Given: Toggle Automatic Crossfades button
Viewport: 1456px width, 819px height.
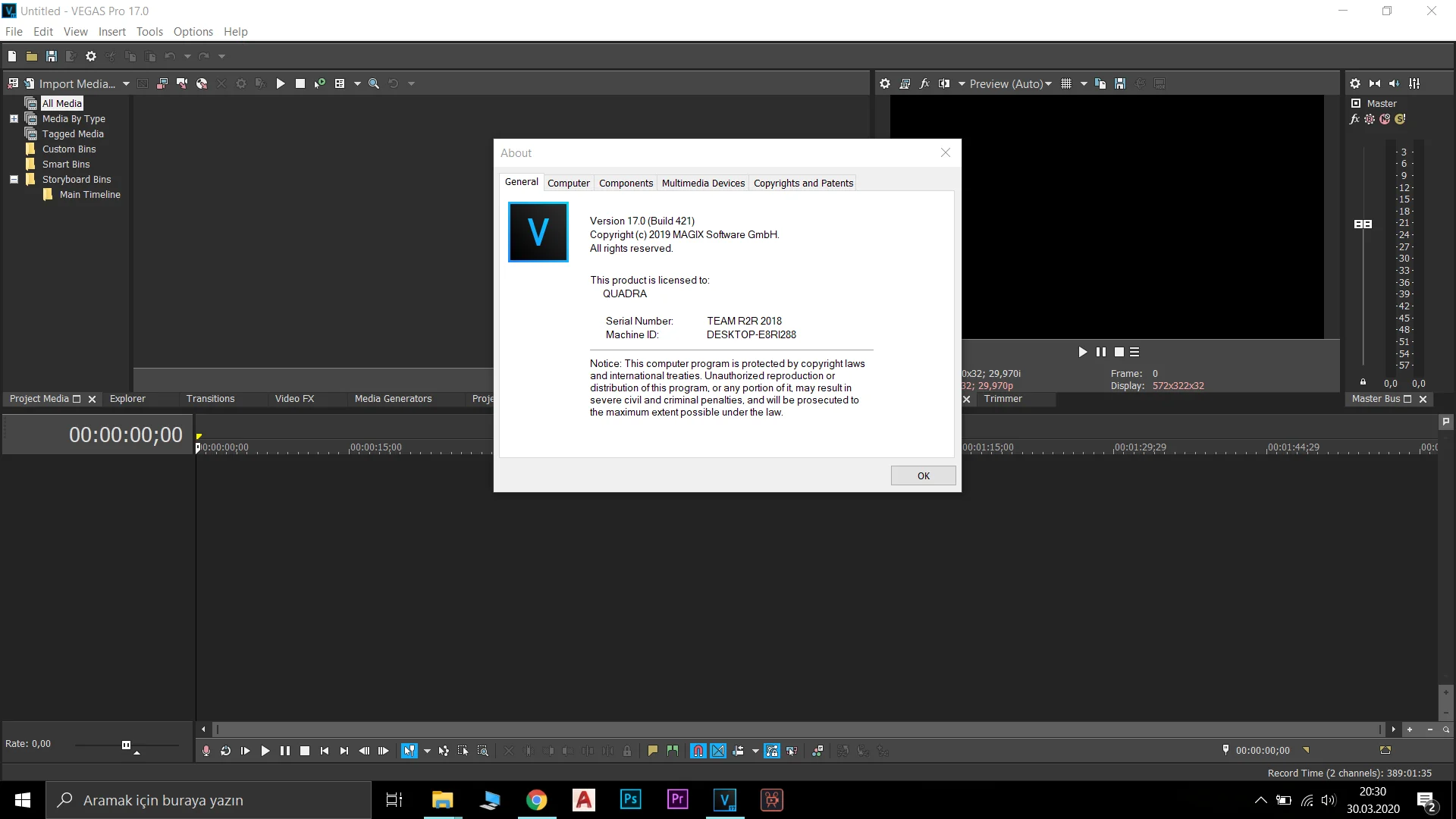Looking at the screenshot, I should [718, 751].
